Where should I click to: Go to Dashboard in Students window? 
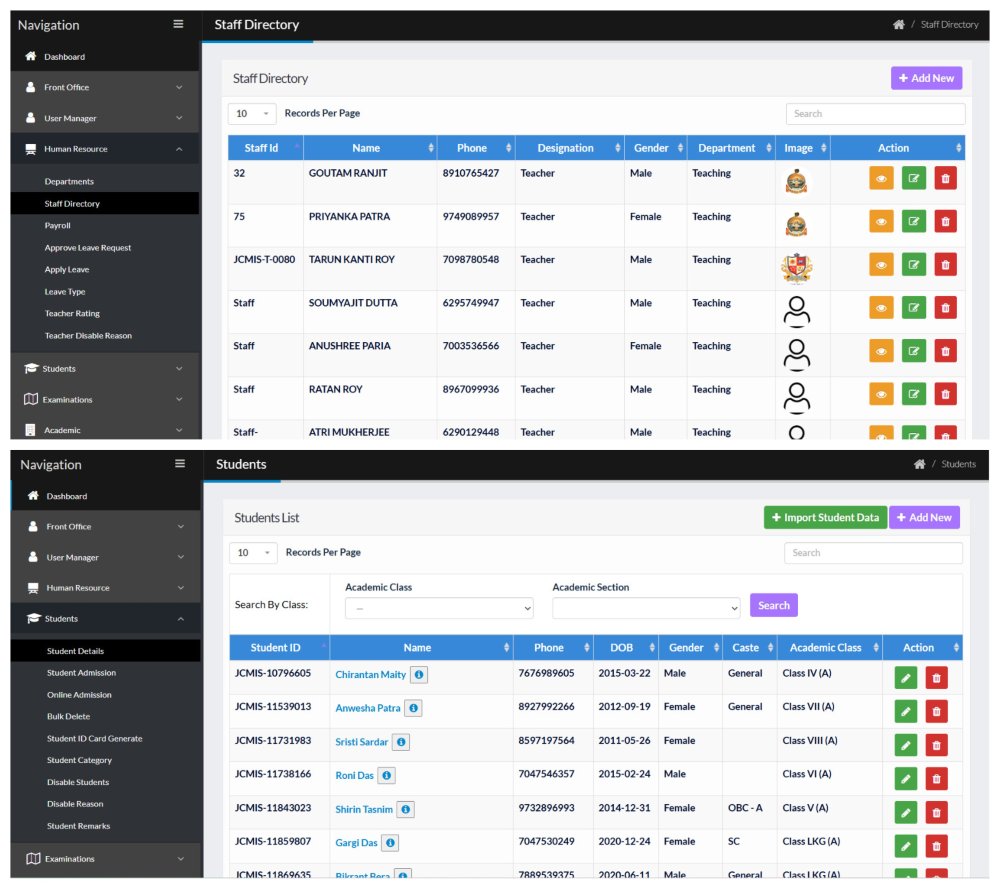pos(106,496)
